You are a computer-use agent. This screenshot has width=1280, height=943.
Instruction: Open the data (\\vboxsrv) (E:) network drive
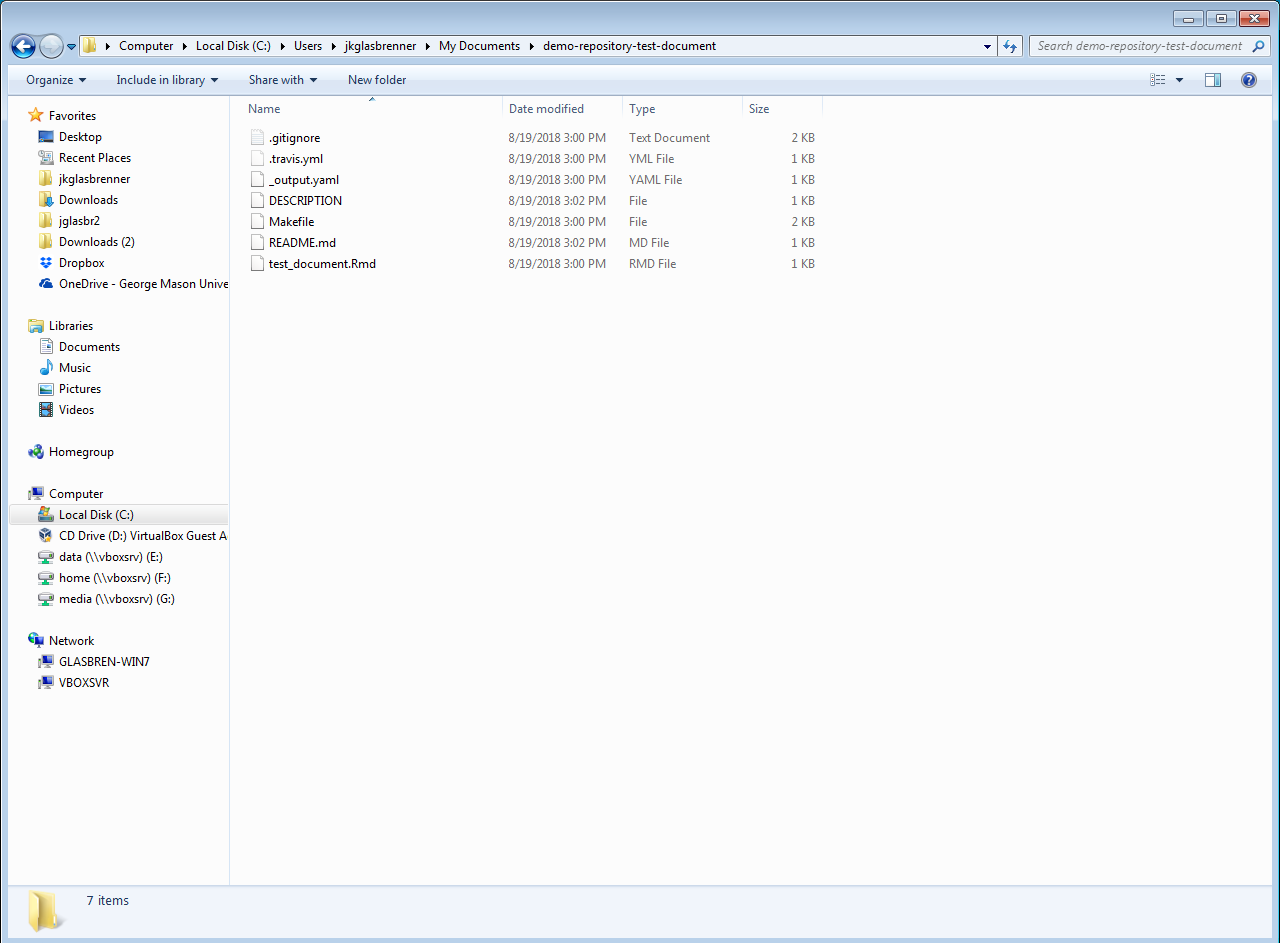click(110, 557)
